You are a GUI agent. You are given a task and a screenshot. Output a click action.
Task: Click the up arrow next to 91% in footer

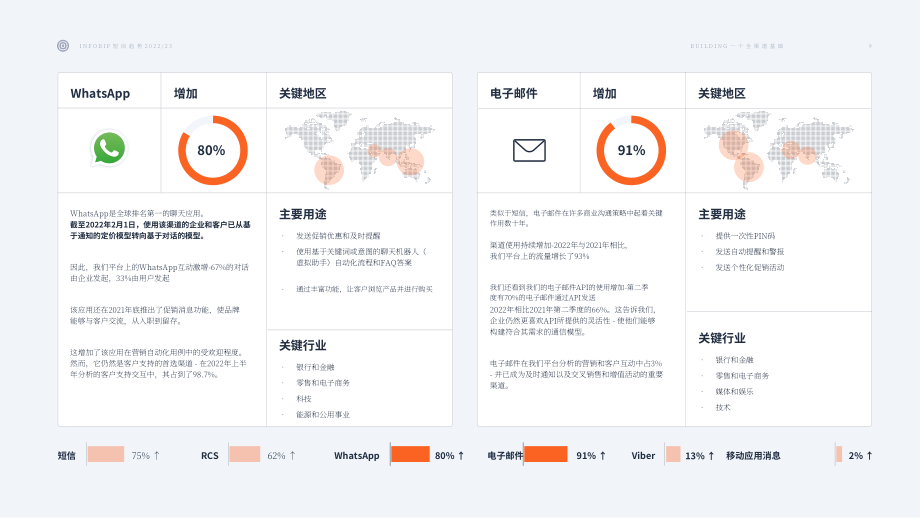(603, 455)
